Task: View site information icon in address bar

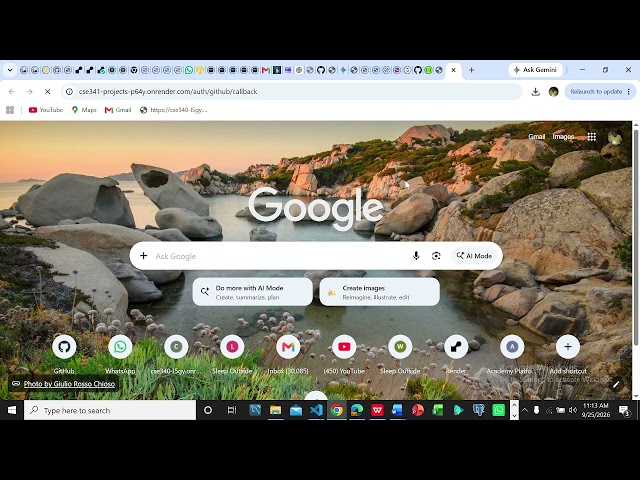Action: click(69, 91)
